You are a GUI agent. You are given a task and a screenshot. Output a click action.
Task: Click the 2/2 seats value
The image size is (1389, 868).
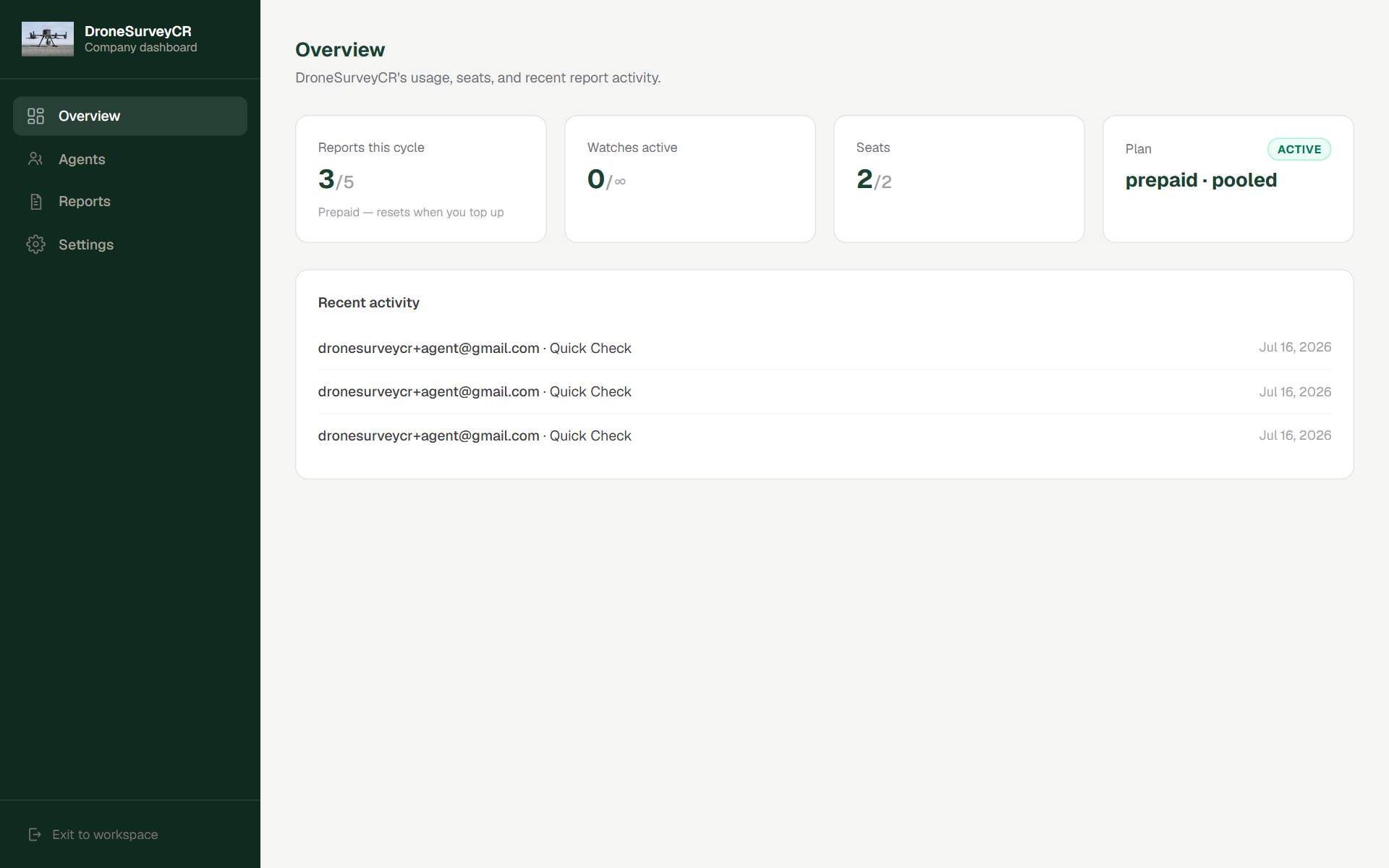(874, 179)
